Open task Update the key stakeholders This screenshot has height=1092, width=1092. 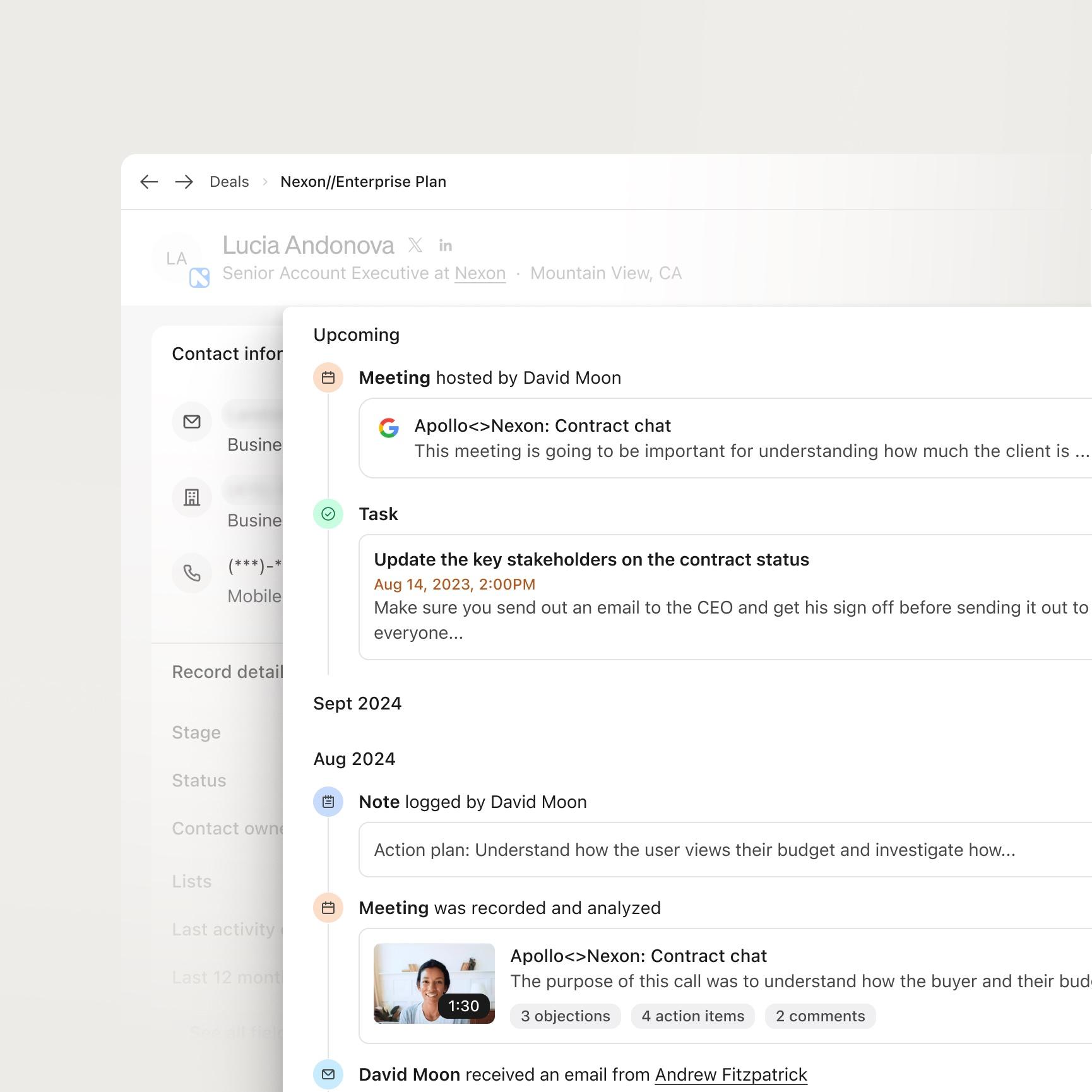pyautogui.click(x=725, y=597)
